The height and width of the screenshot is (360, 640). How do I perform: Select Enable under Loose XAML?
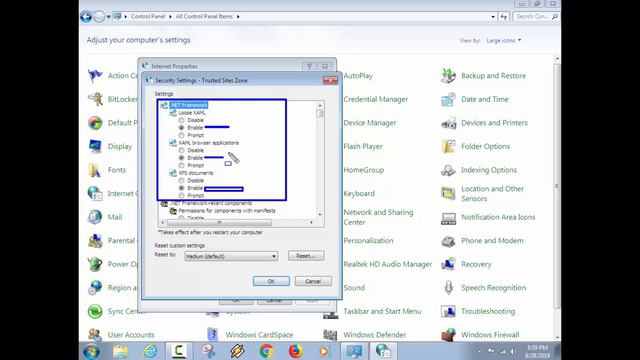(182, 128)
